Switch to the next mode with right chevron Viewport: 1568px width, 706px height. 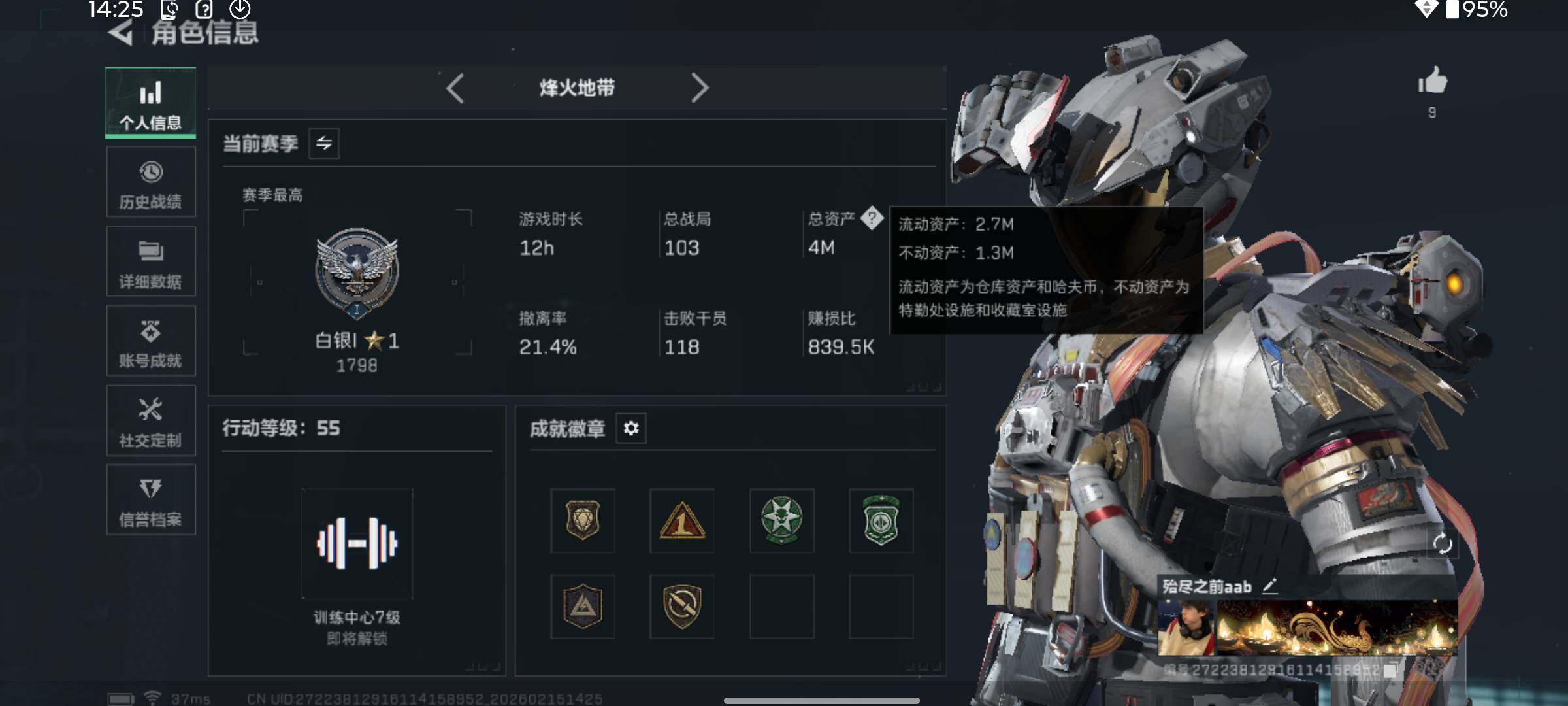699,88
